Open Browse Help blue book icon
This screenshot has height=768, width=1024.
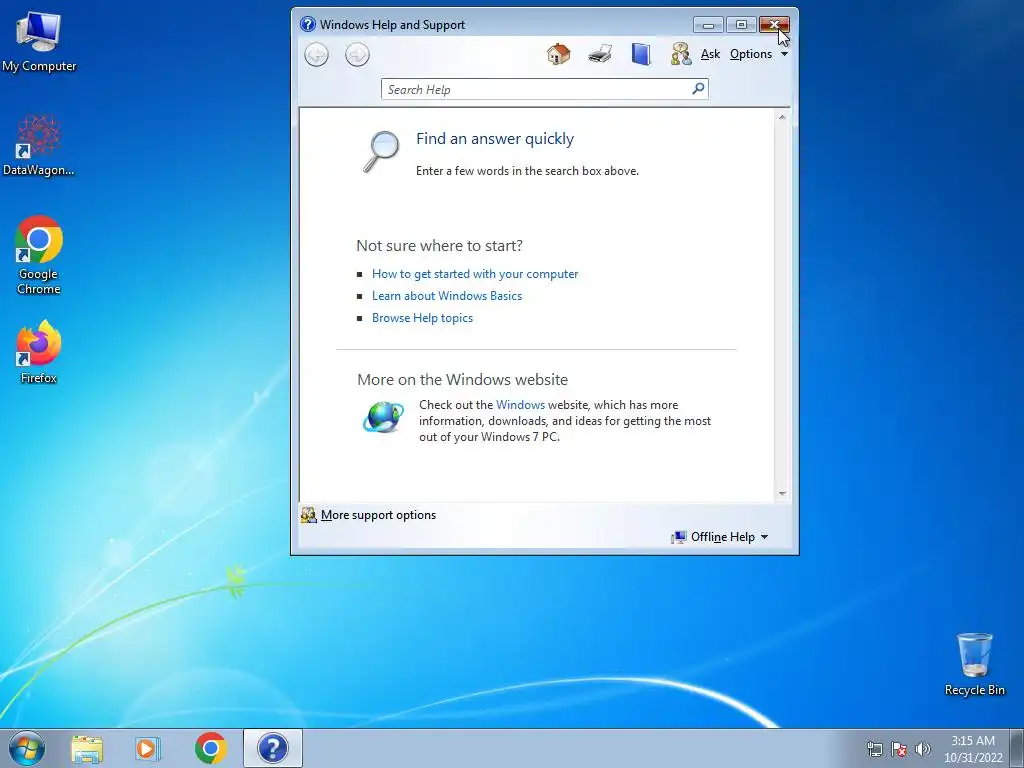point(641,54)
